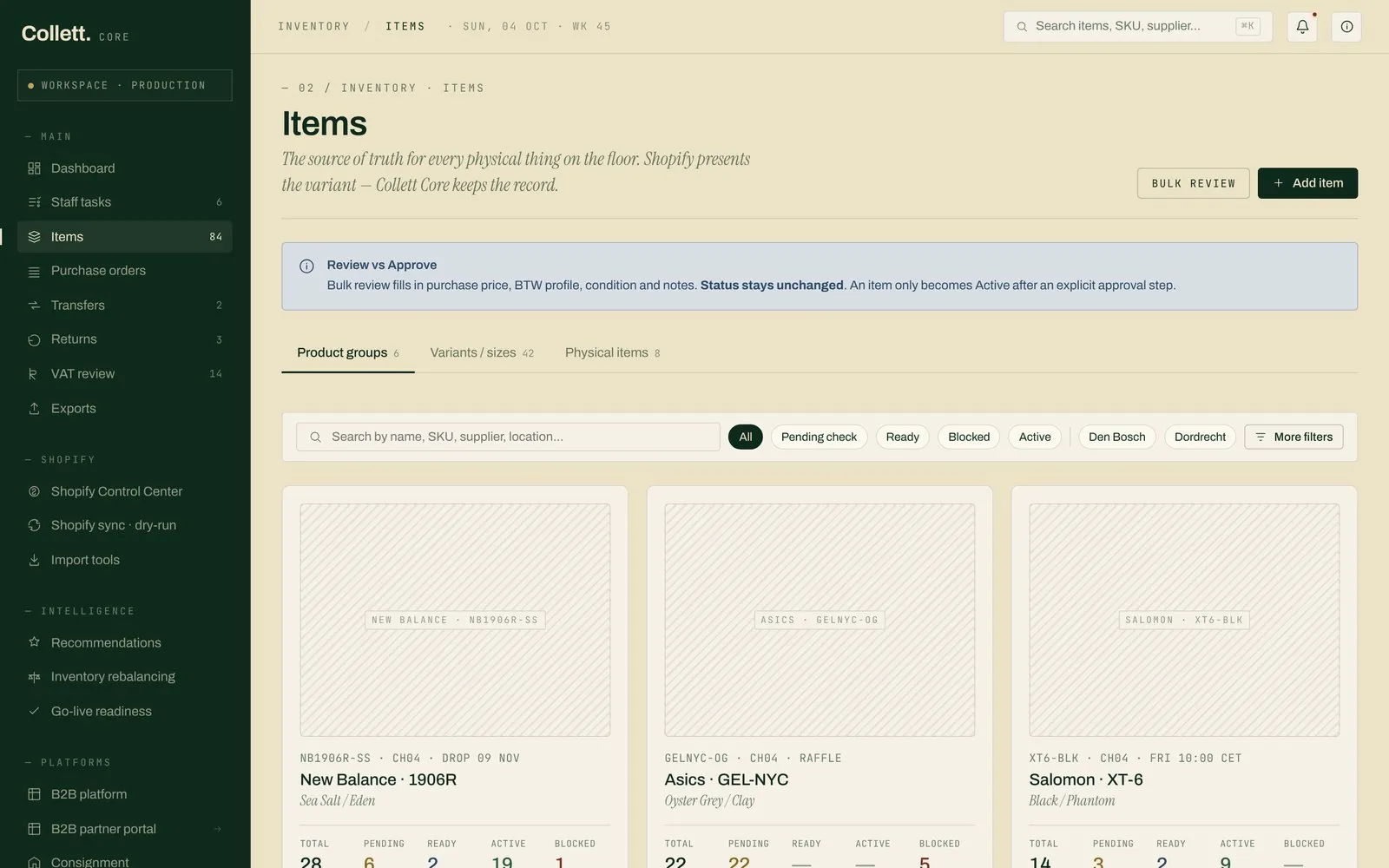Toggle the Active filter chip
Screen dimensions: 1389x868
(1035, 437)
